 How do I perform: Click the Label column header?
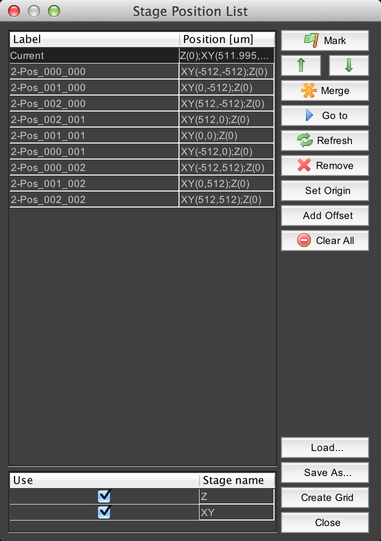coord(94,39)
